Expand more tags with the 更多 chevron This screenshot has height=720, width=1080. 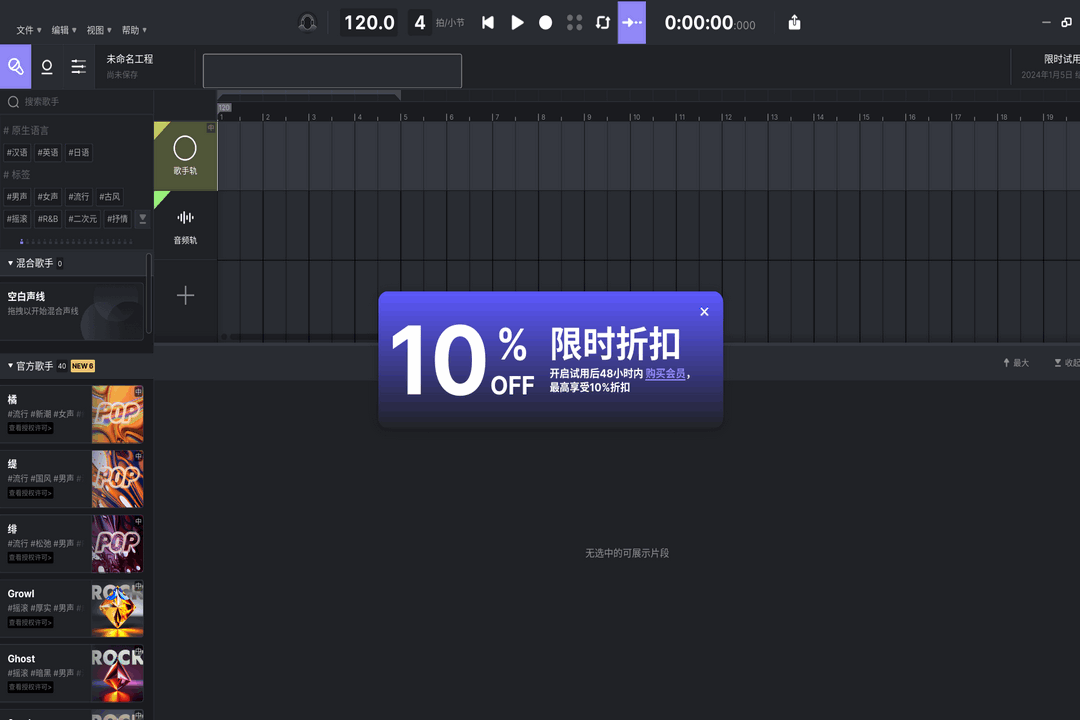[x=142, y=218]
